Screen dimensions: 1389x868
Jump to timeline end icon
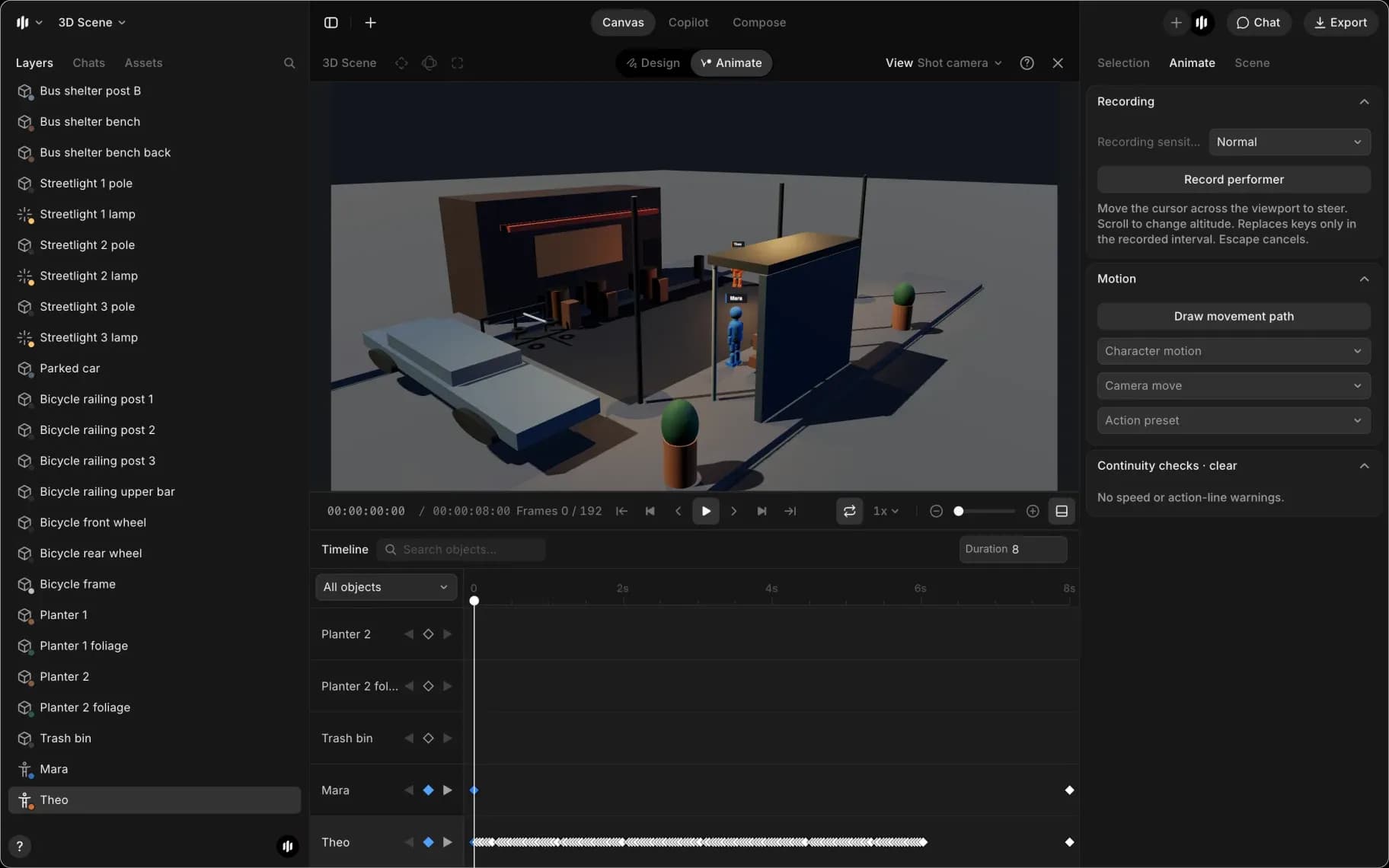790,511
